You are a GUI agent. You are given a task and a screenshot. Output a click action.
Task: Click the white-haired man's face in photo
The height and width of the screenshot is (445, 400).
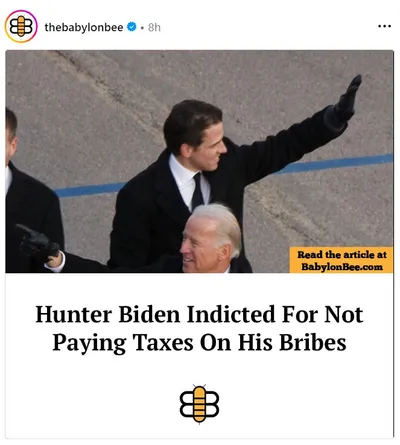(x=197, y=245)
